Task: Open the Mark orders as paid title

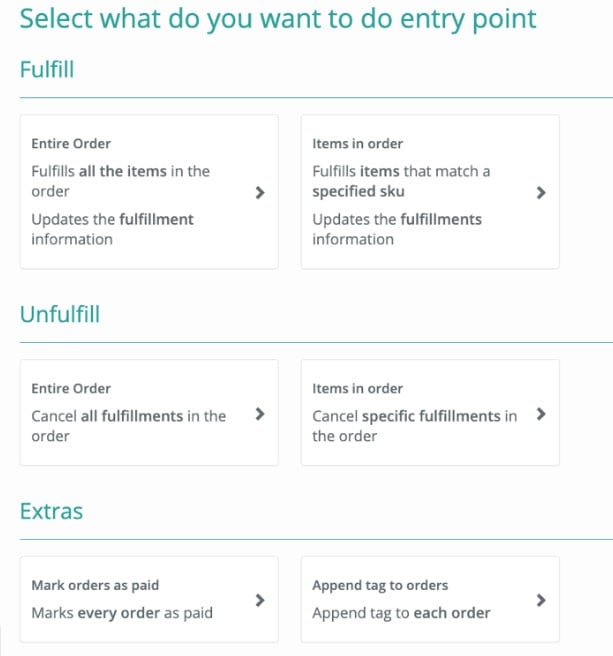Action: coord(95,585)
